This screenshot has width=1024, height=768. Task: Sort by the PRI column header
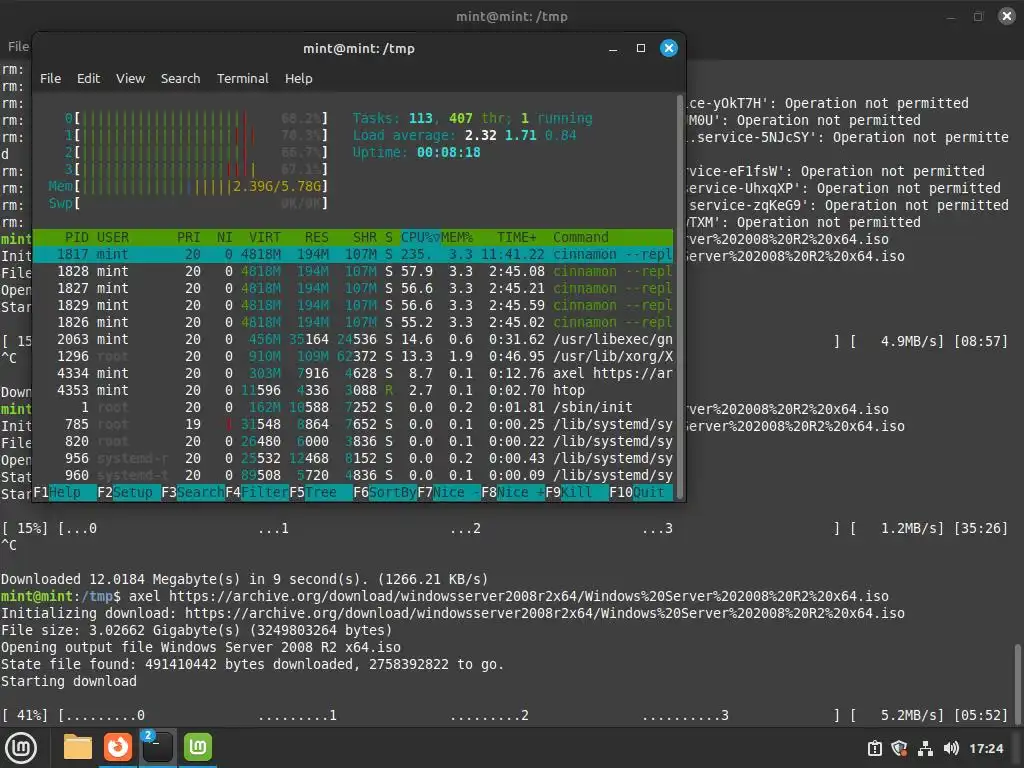click(x=188, y=237)
